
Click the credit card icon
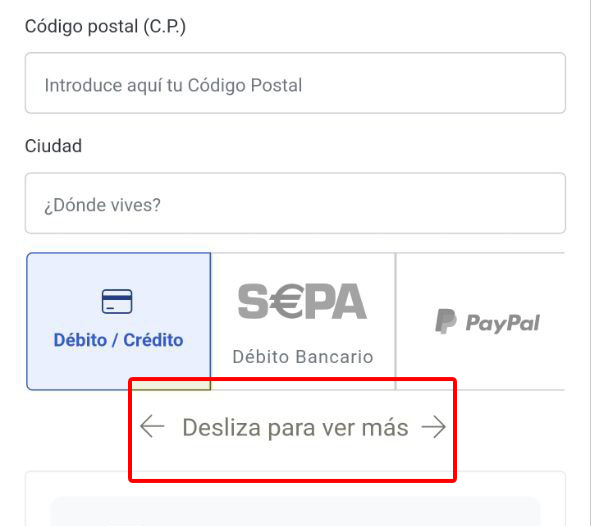coord(117,301)
